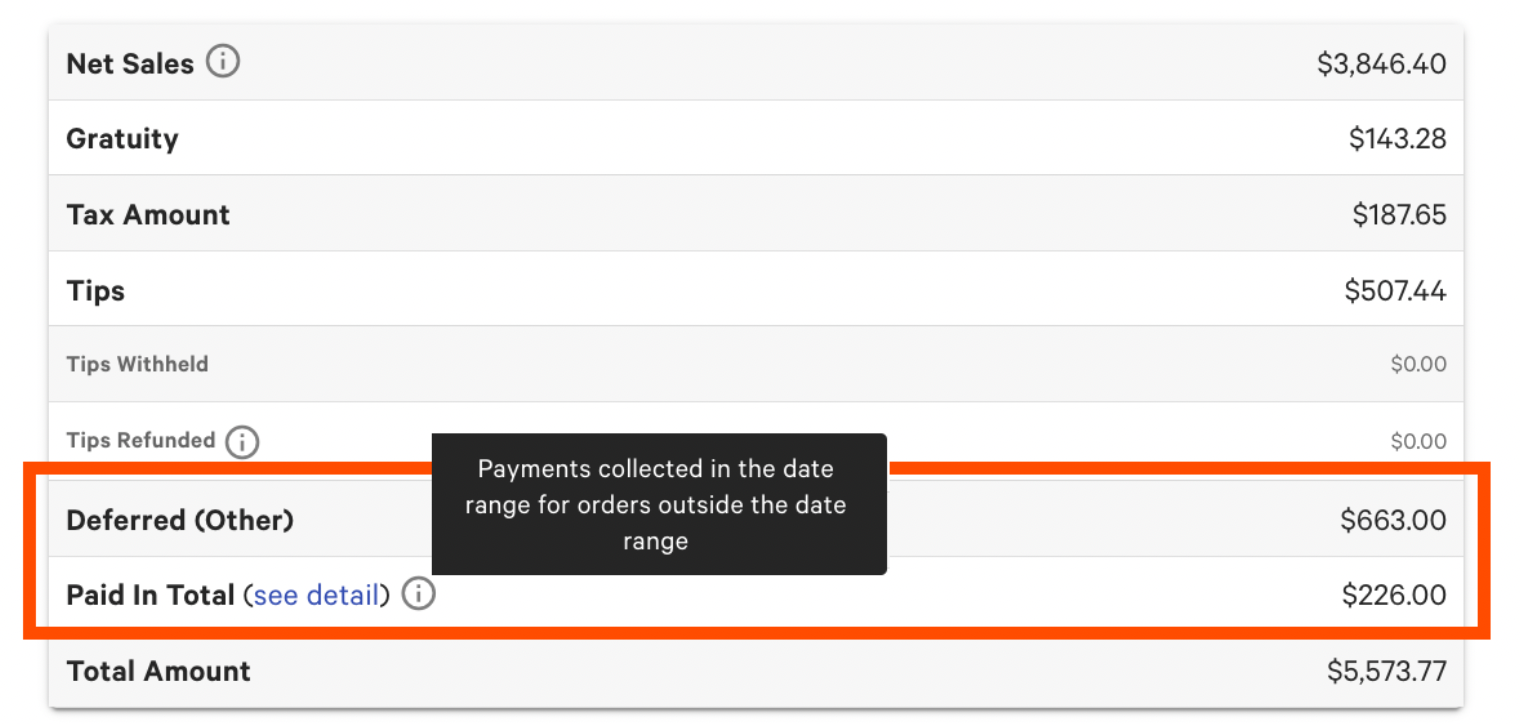Open the Paid In Total info icon
The height and width of the screenshot is (724, 1520).
tap(419, 595)
